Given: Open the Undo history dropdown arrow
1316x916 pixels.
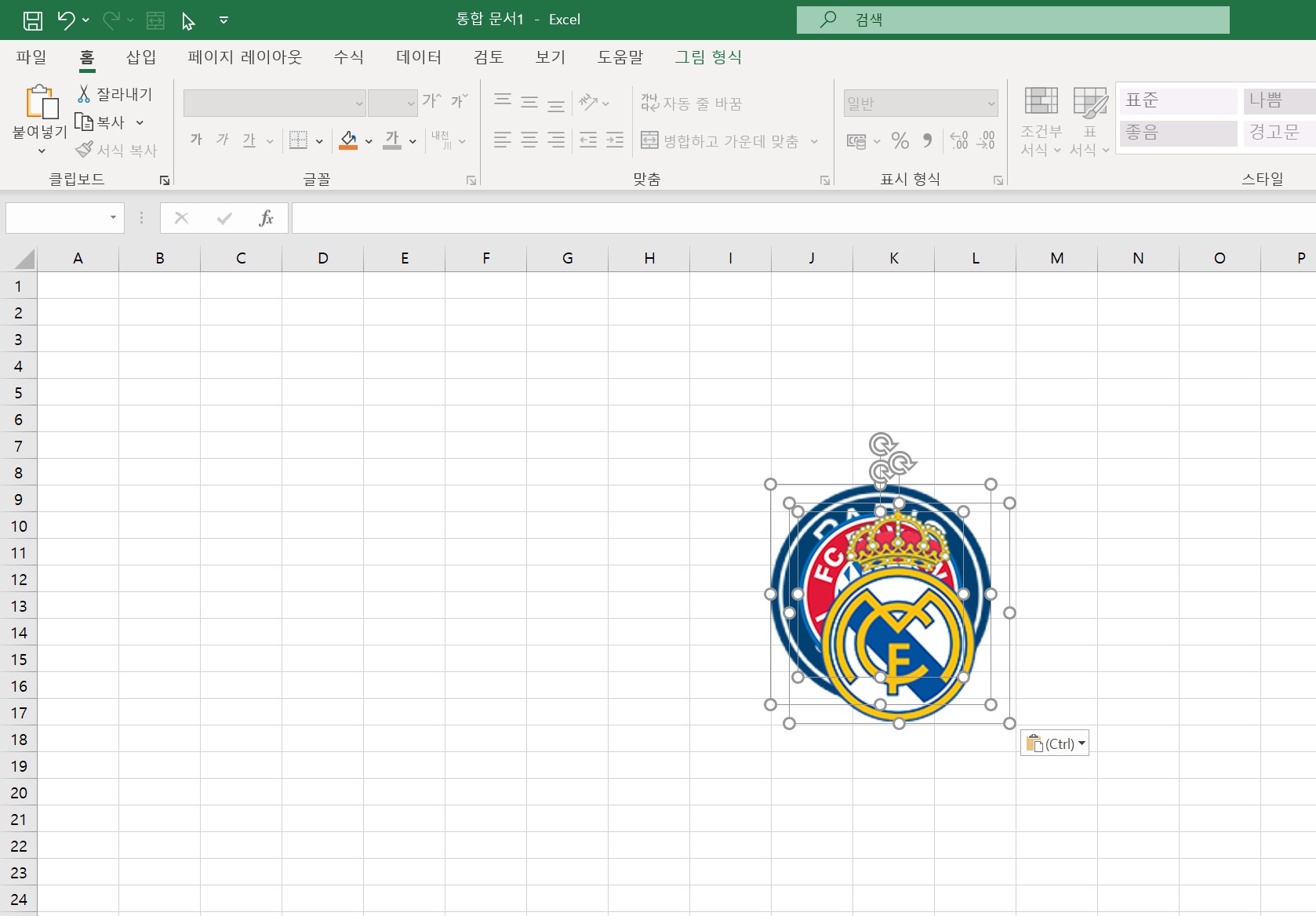Looking at the screenshot, I should point(85,20).
